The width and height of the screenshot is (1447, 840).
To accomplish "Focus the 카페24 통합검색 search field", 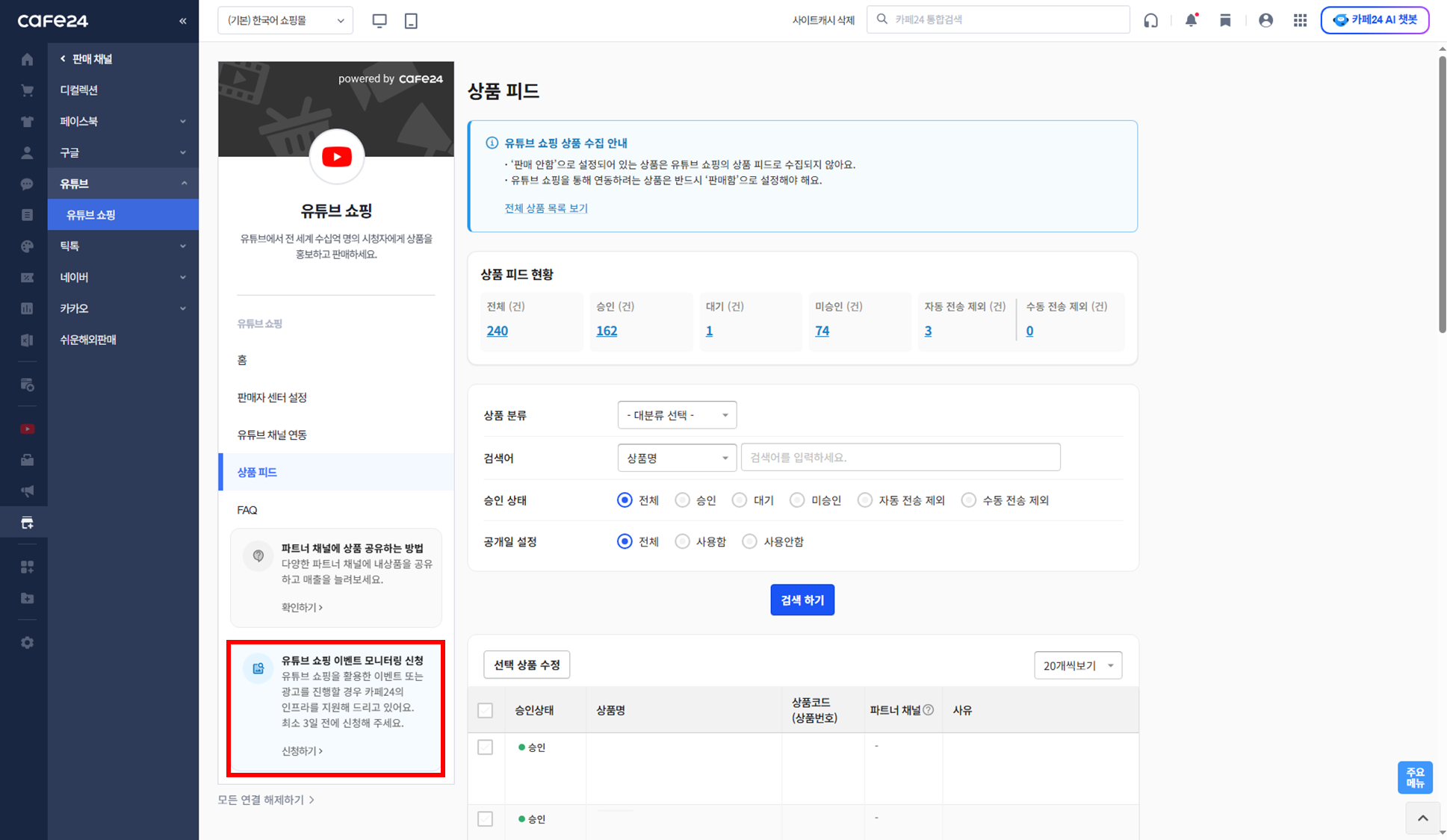I will [998, 19].
